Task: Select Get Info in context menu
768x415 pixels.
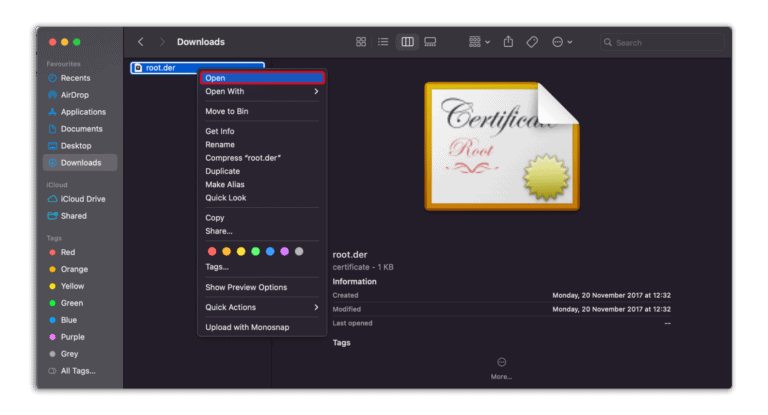Action: [x=220, y=131]
